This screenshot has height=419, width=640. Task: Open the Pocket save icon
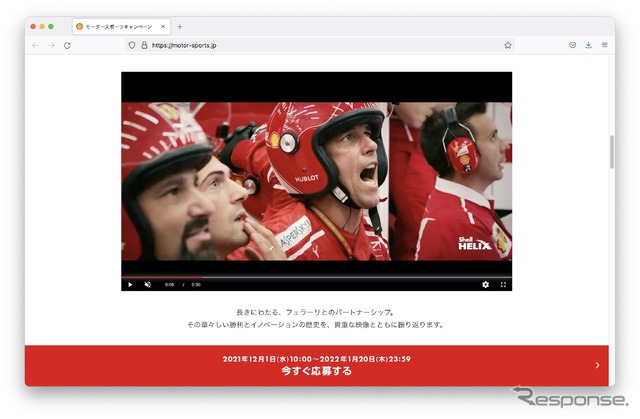pos(573,45)
